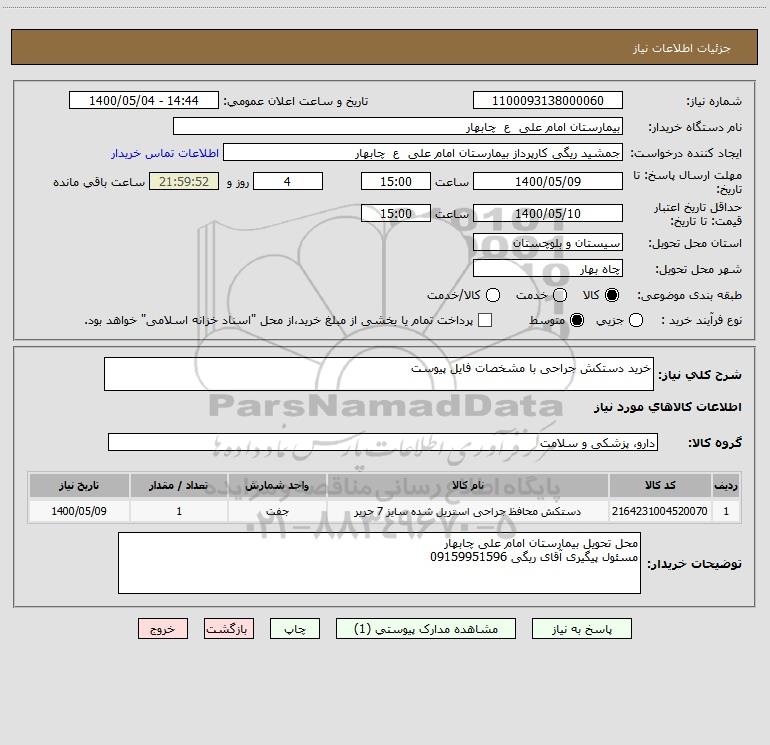Image resolution: width=770 pixels, height=745 pixels.
Task: Select the کالا radio button
Action: [x=612, y=295]
